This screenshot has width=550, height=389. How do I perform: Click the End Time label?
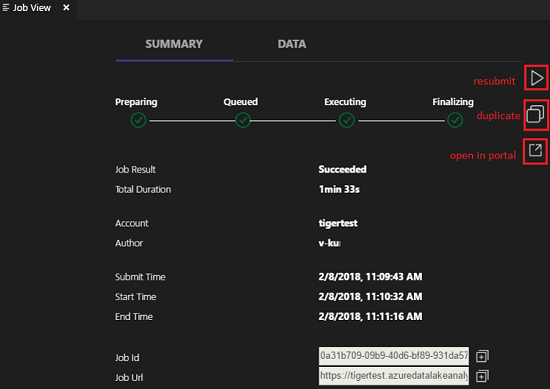pos(134,316)
